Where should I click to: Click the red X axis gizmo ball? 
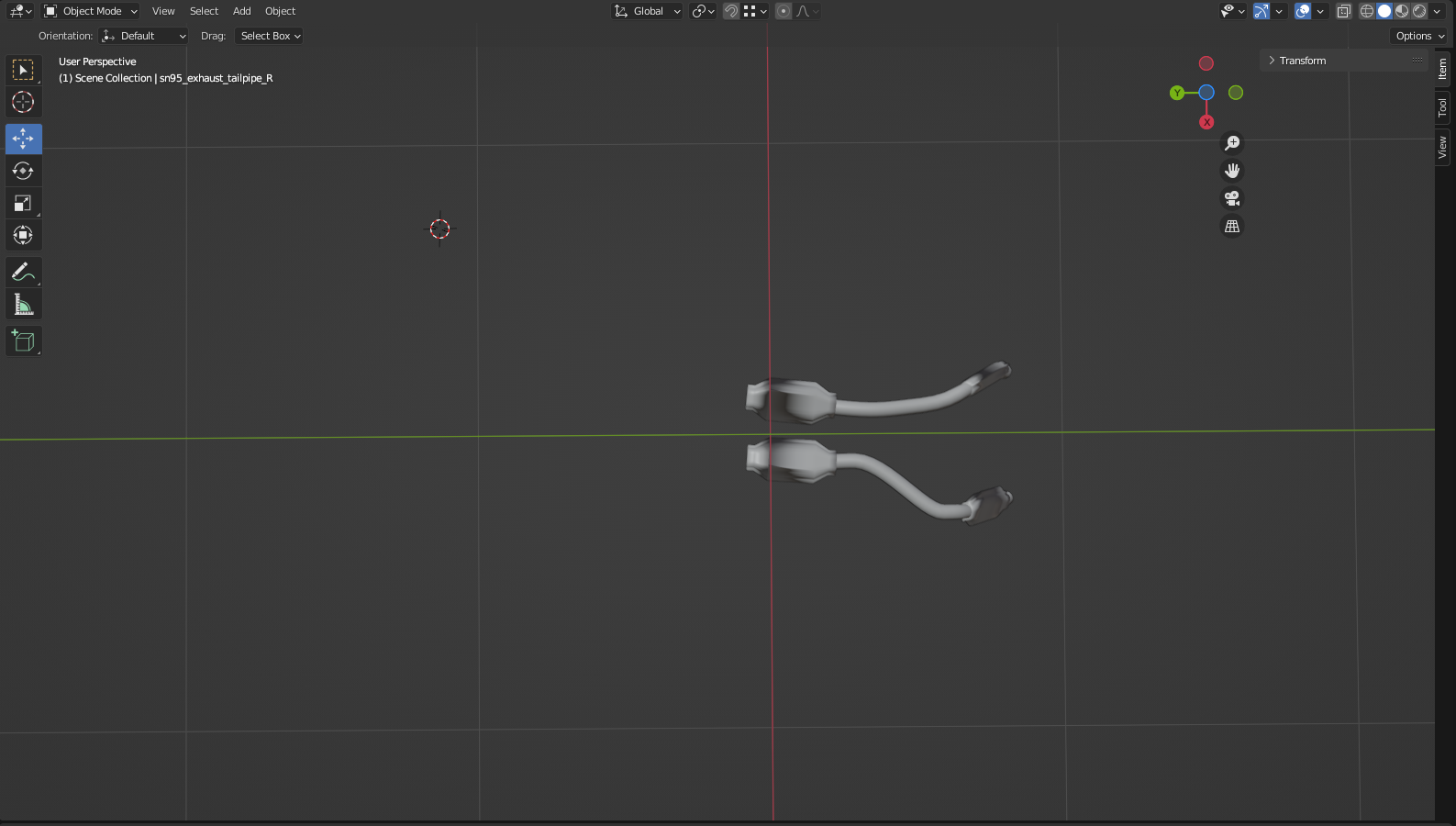[x=1206, y=122]
